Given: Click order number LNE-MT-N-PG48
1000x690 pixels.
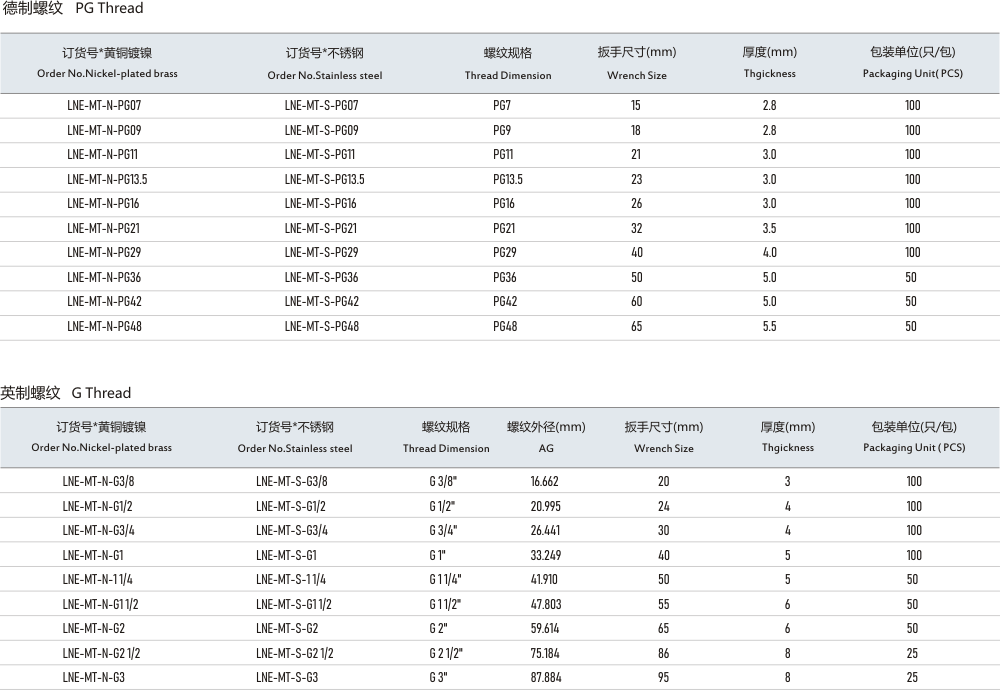Looking at the screenshot, I should coord(104,326).
